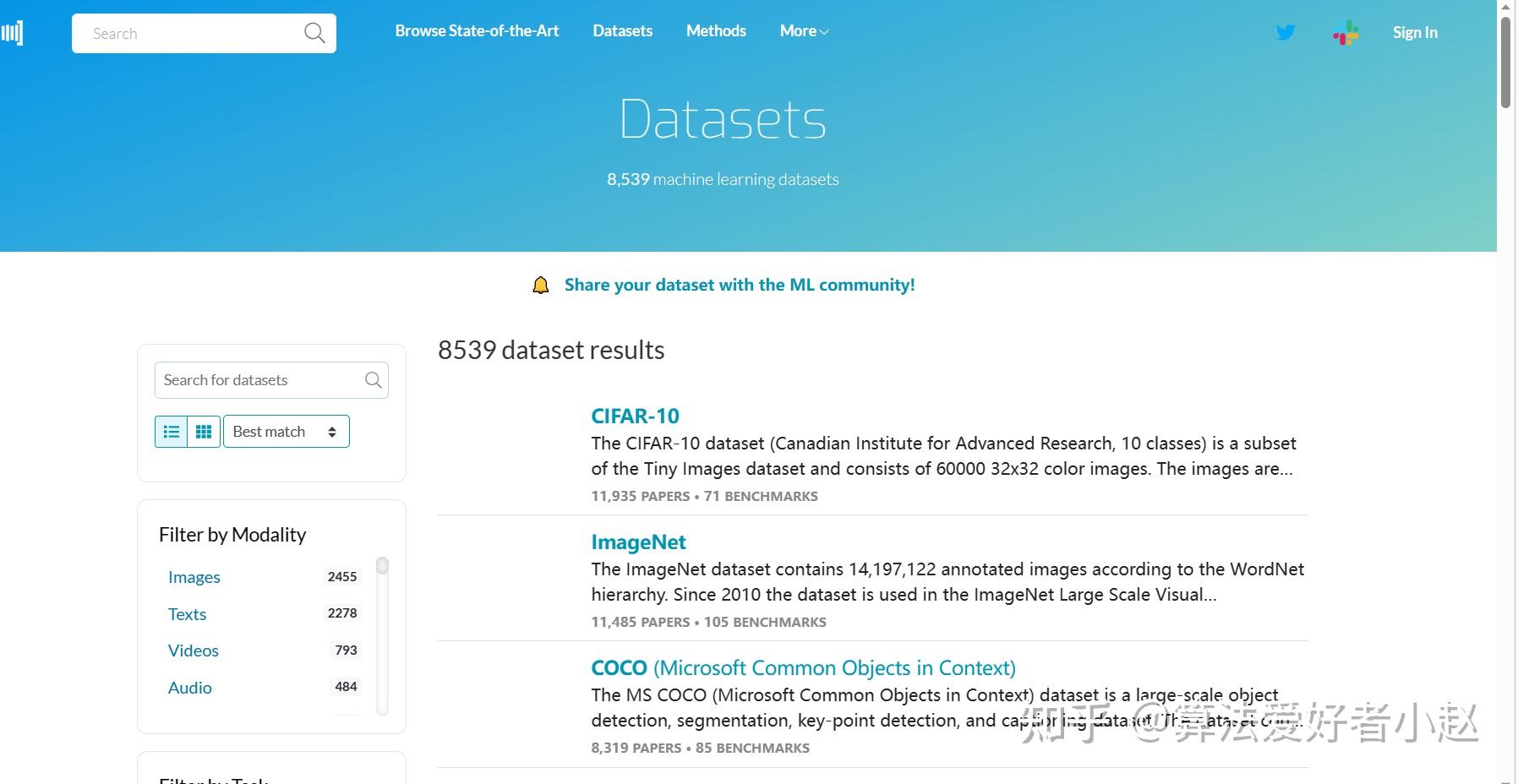Switch to list view of results
The height and width of the screenshot is (784, 1518).
pyautogui.click(x=171, y=431)
